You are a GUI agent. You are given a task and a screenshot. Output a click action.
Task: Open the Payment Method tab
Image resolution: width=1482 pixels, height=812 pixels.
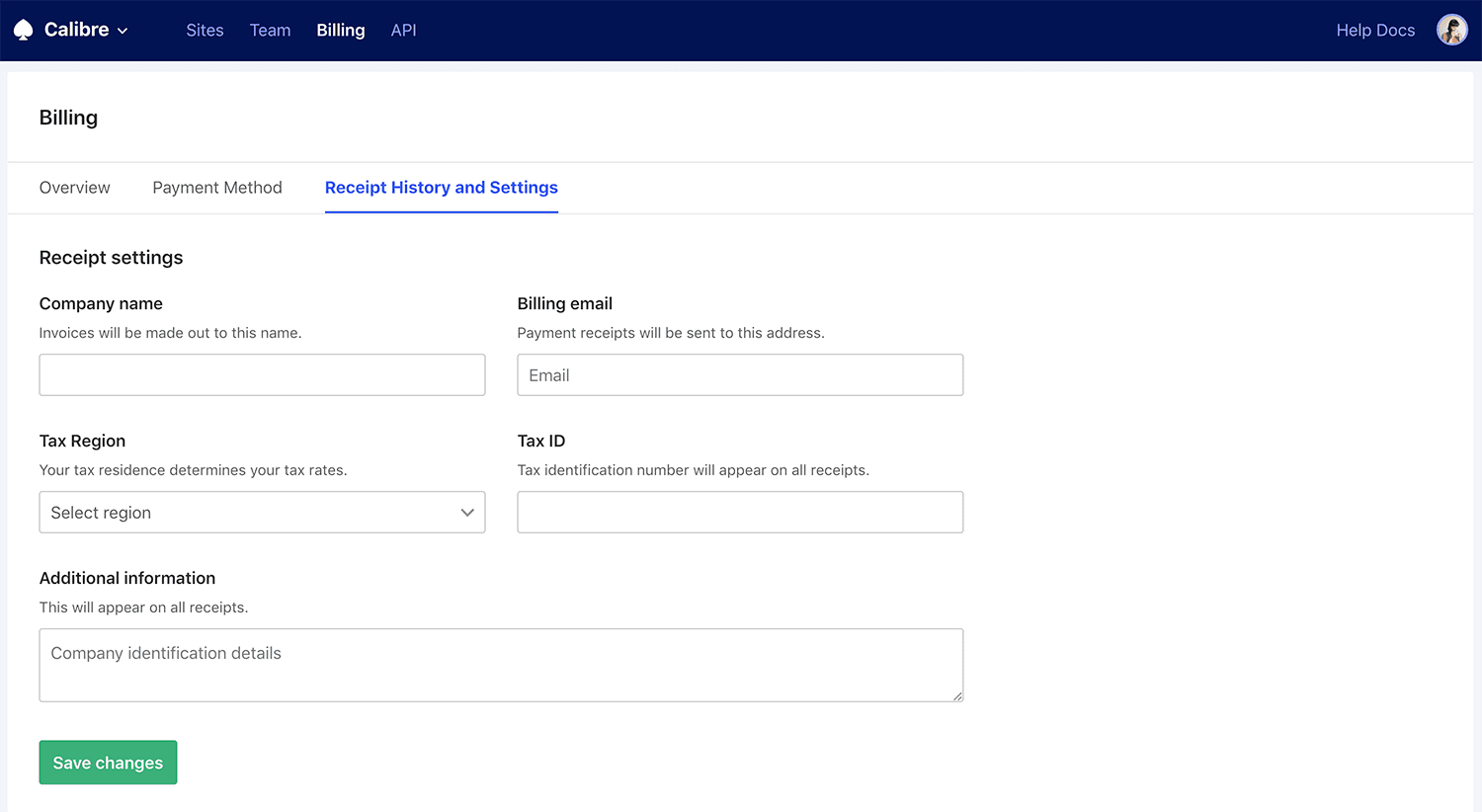pyautogui.click(x=217, y=187)
